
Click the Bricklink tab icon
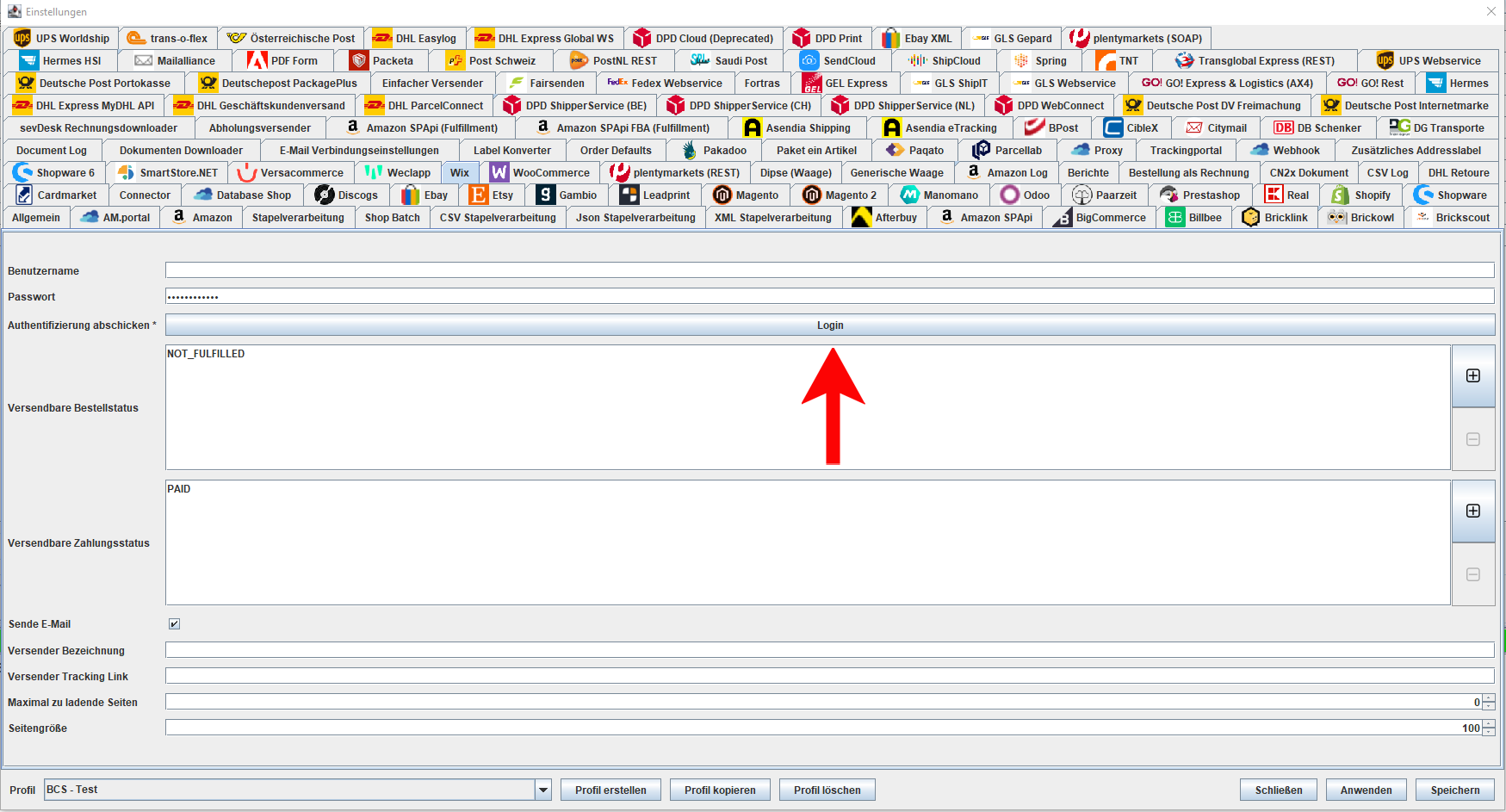(1251, 217)
